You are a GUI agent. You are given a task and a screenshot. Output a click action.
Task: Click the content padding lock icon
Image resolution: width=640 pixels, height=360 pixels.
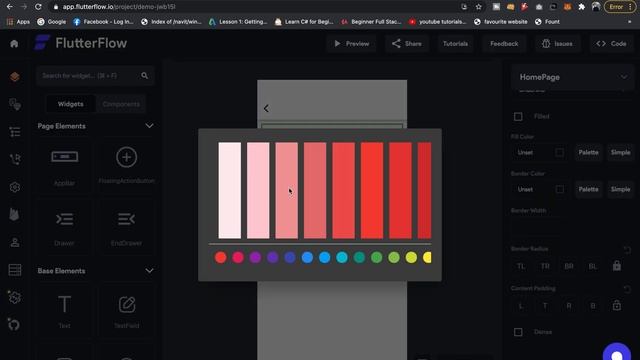click(x=617, y=305)
